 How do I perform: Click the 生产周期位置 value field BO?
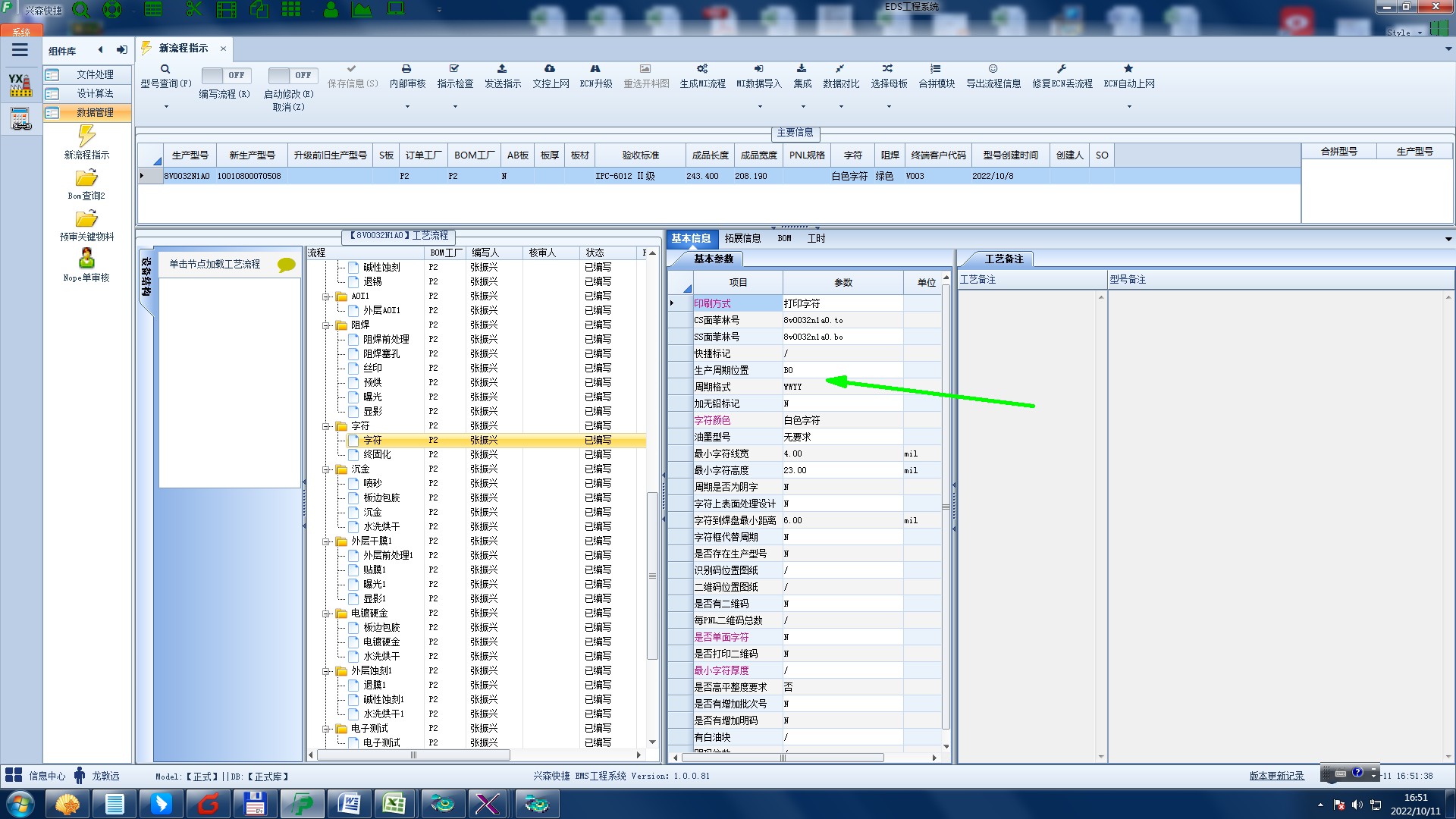[843, 370]
